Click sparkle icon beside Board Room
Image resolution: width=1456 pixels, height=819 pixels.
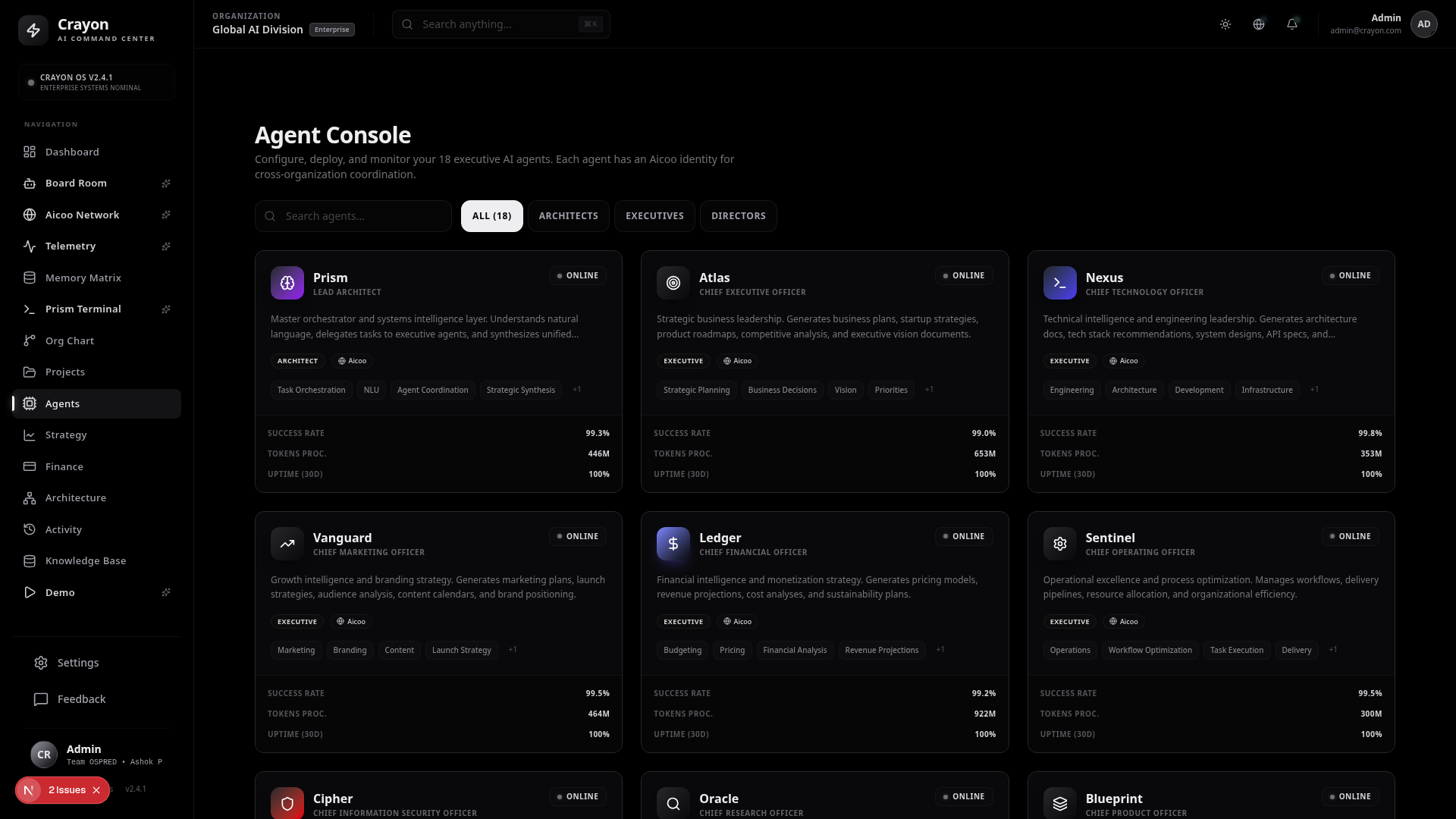[x=166, y=184]
